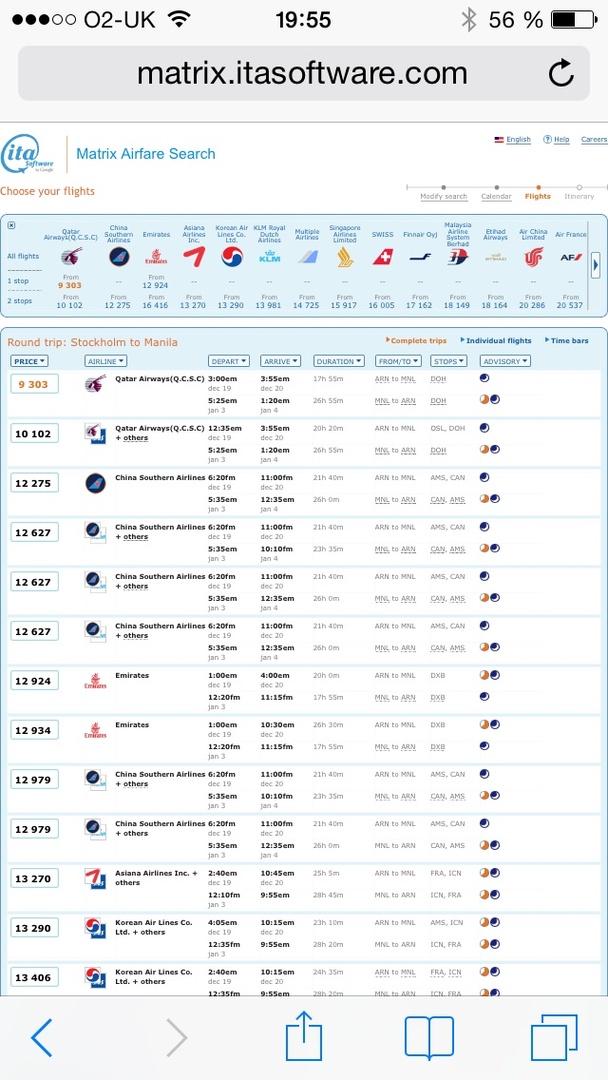Click the Singapore Airlines logo

pos(344,257)
